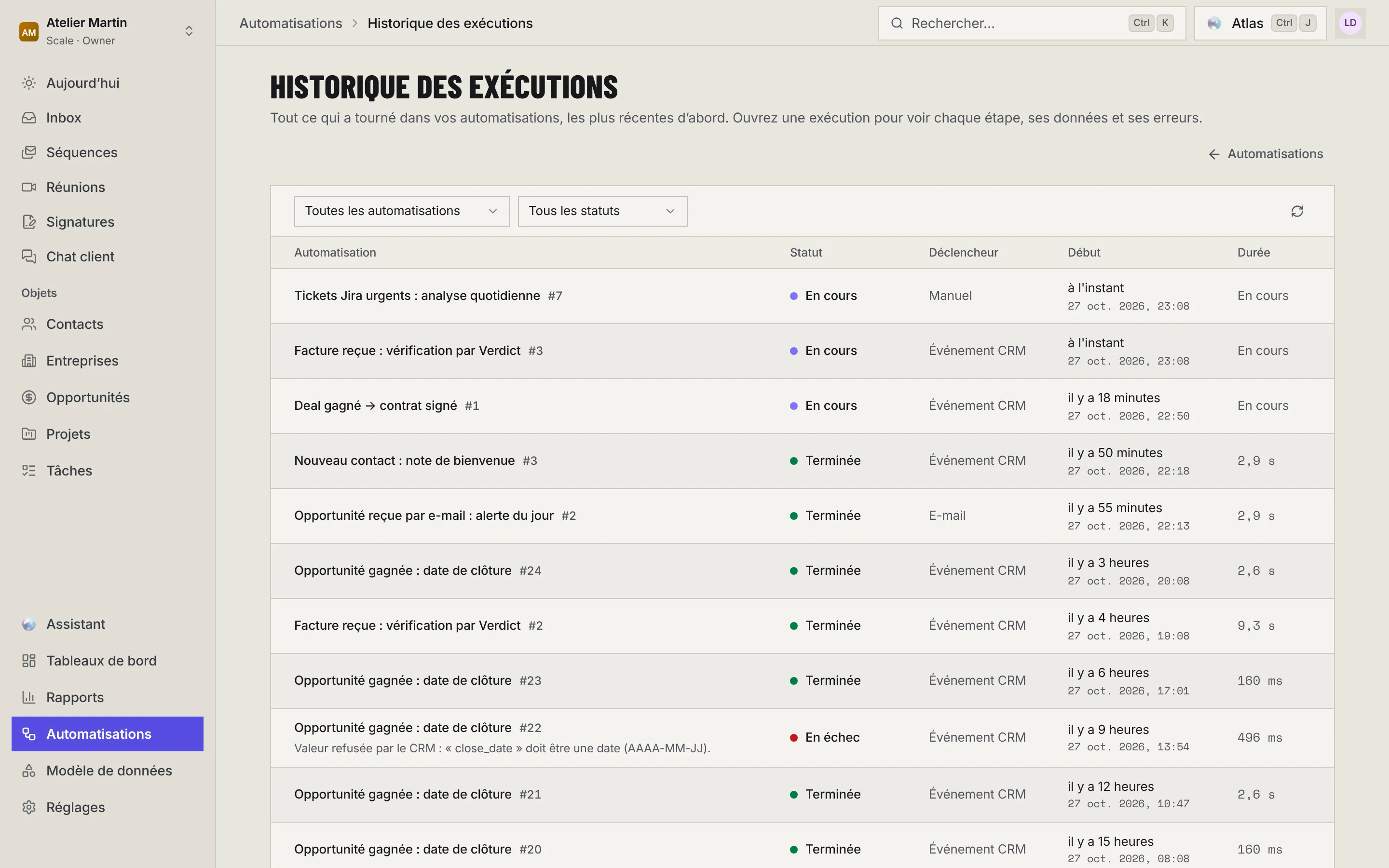This screenshot has width=1389, height=868.
Task: Click the Assistant orb icon
Action: (x=29, y=624)
